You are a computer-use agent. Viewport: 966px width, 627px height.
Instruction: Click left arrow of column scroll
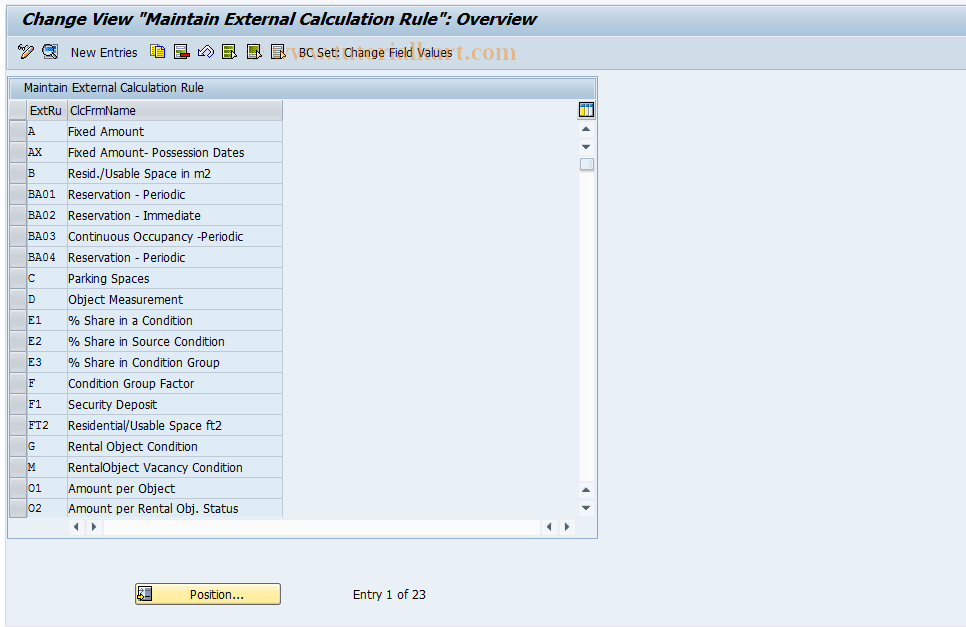pyautogui.click(x=76, y=527)
